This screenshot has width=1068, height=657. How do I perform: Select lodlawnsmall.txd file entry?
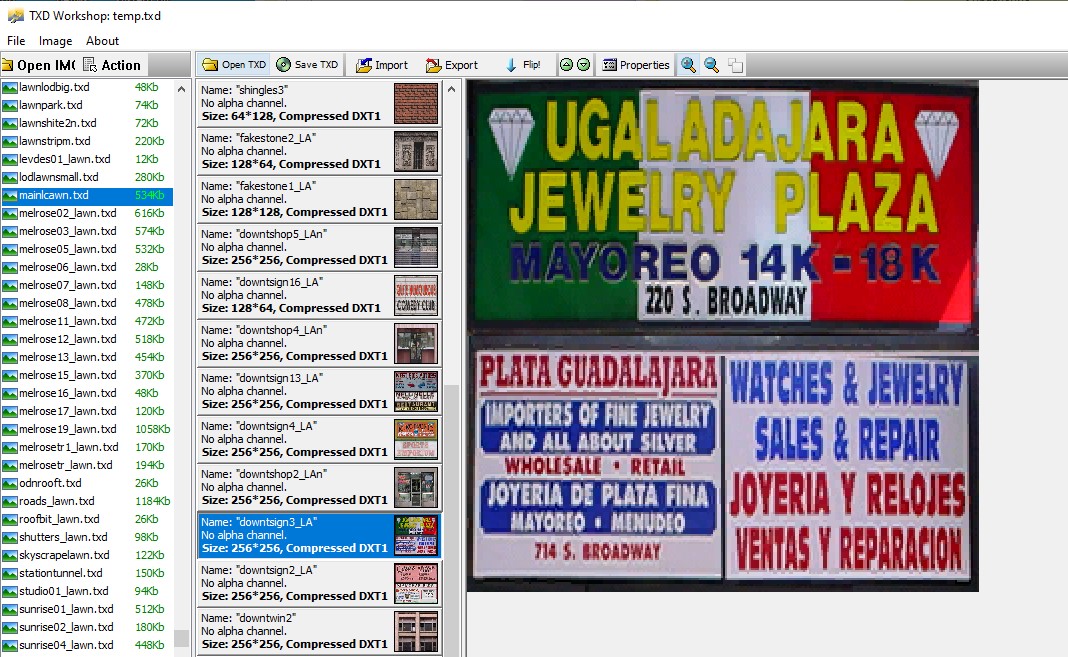pyautogui.click(x=87, y=177)
